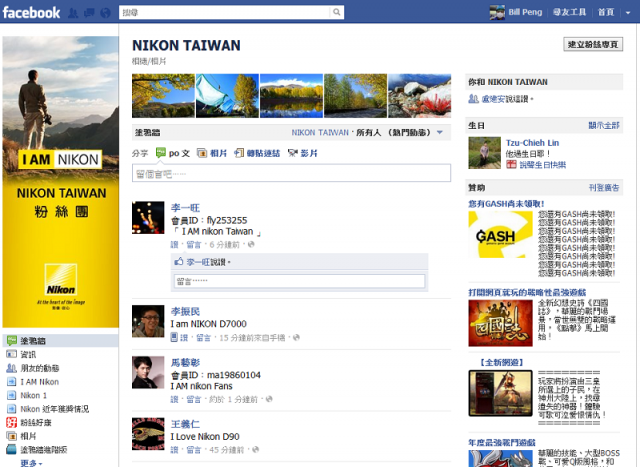Filter wall by NIKON TAIWAN posts
Viewport: 640px width, 467px height.
320,132
